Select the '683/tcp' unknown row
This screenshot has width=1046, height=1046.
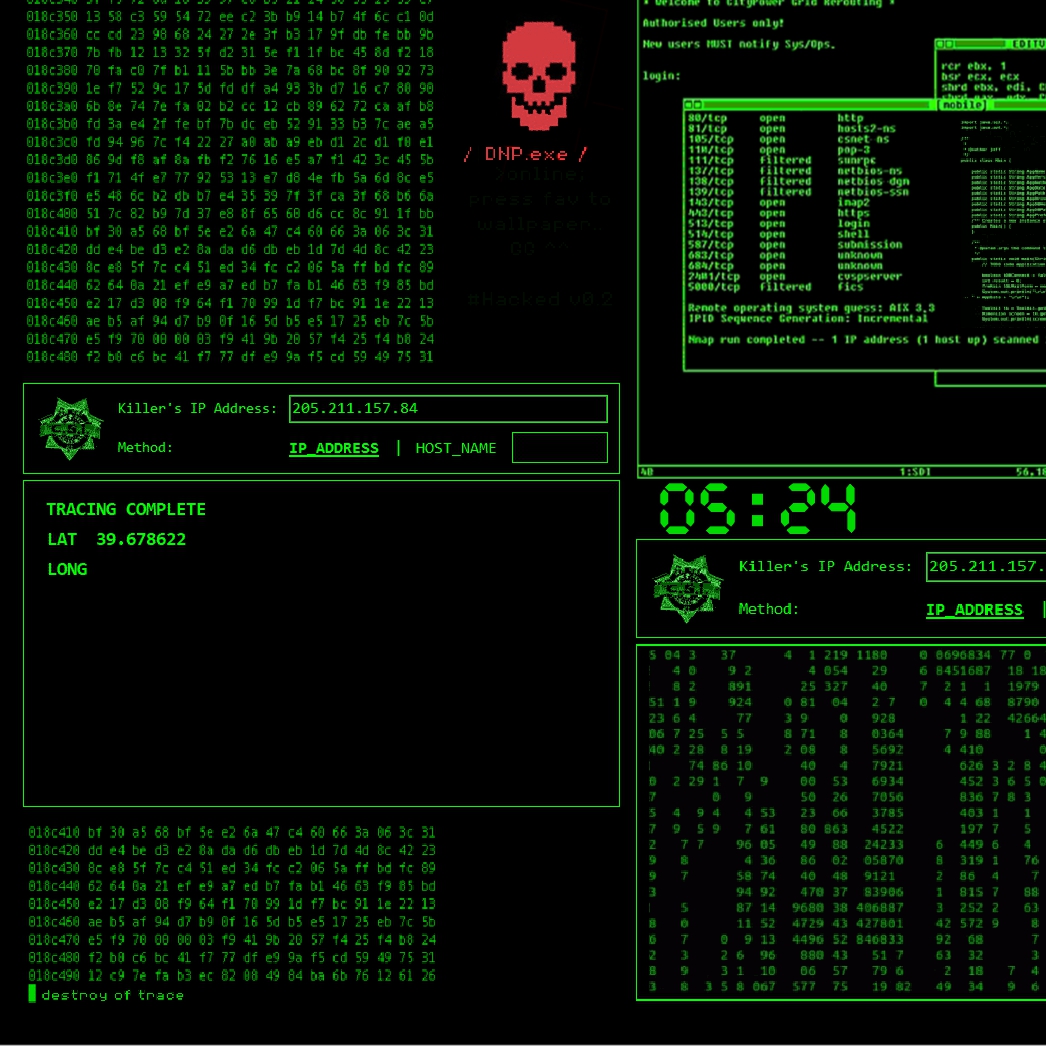785,255
